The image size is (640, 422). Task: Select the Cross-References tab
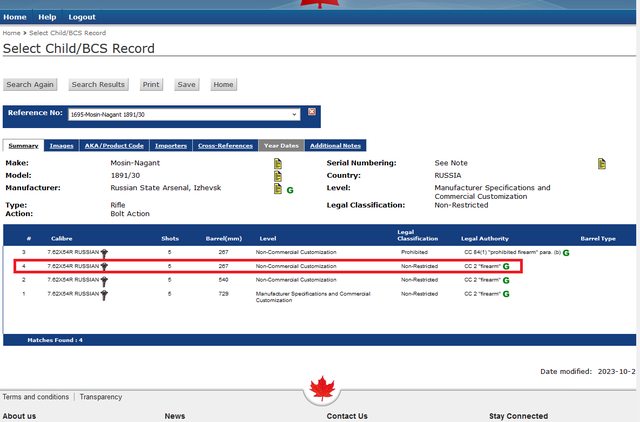(224, 146)
